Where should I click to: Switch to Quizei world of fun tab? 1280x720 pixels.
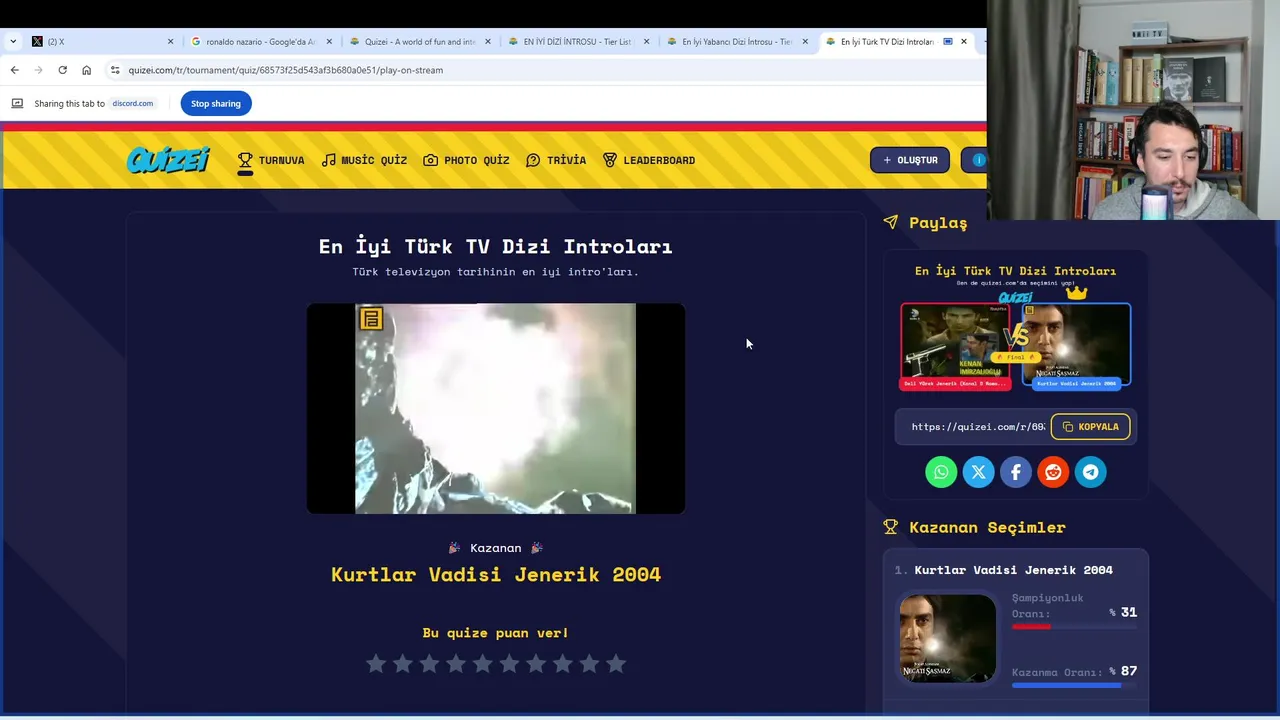pos(418,42)
